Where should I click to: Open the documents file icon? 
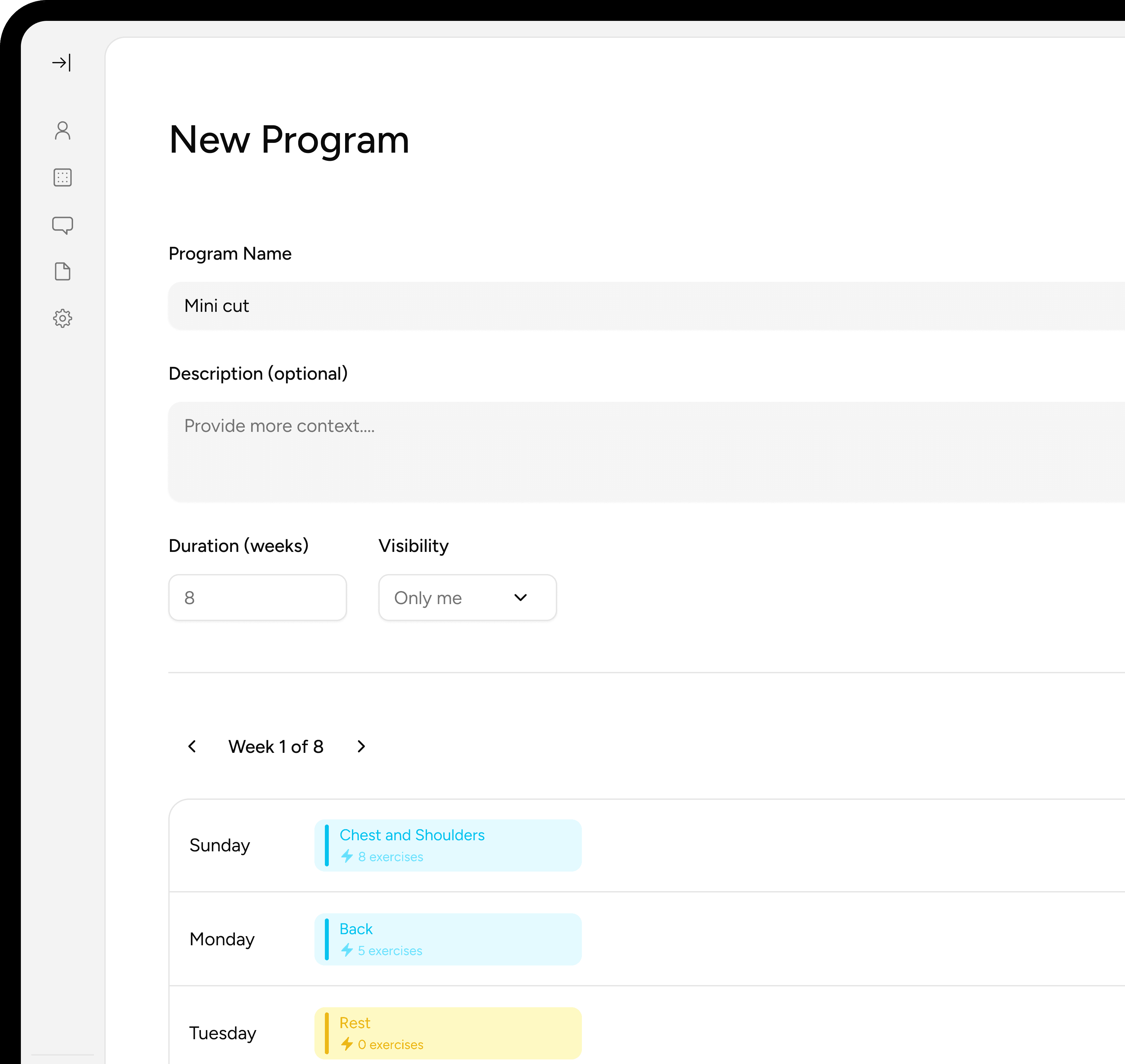click(x=62, y=272)
